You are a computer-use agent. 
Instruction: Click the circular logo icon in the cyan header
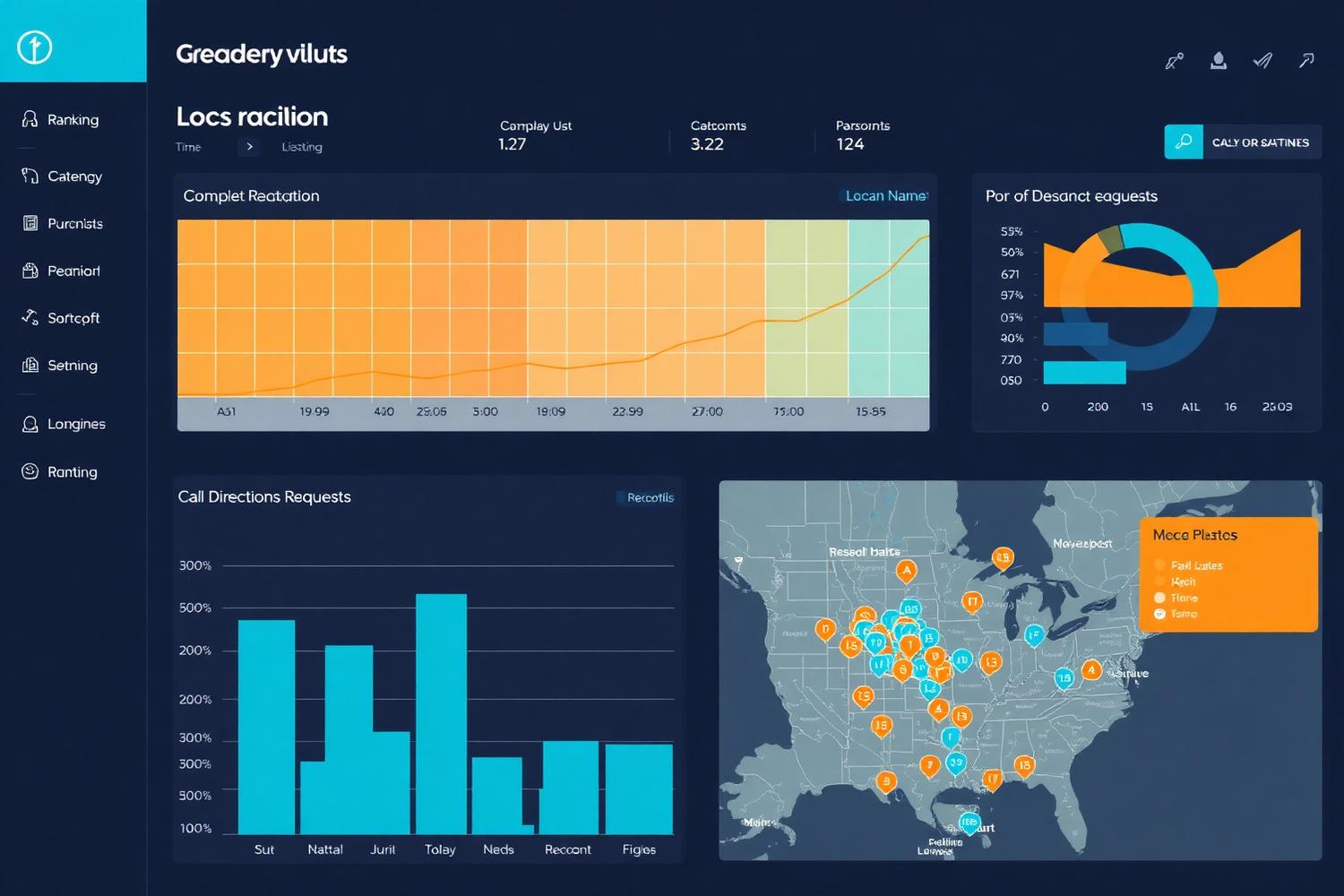tap(35, 47)
